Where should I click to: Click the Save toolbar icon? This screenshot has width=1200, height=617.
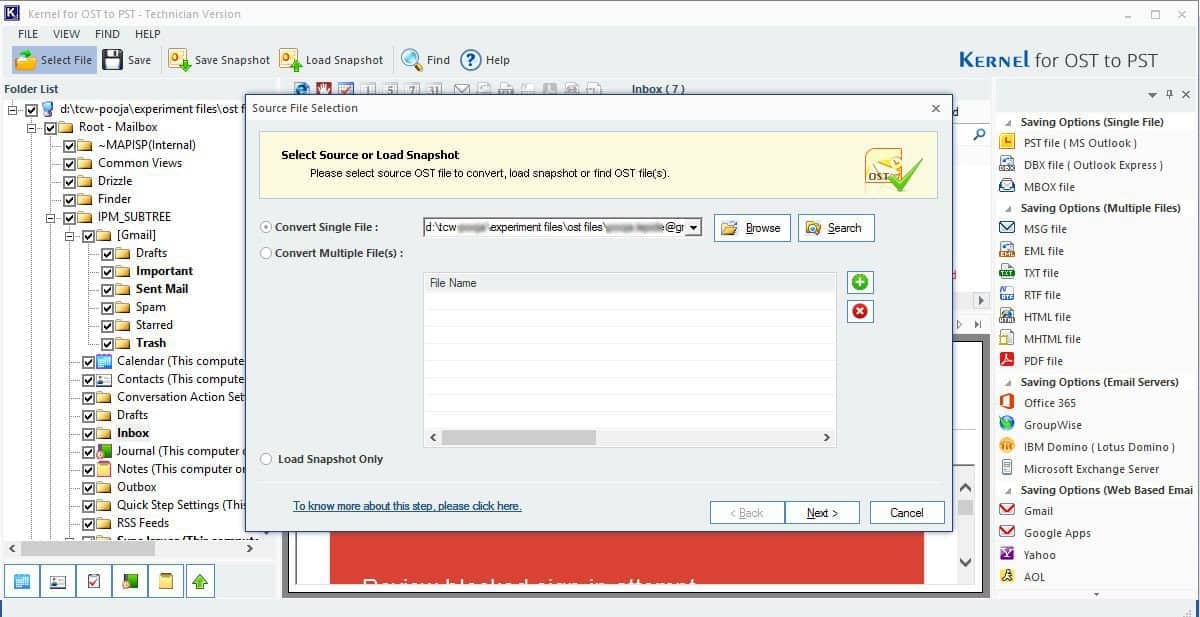pyautogui.click(x=127, y=60)
